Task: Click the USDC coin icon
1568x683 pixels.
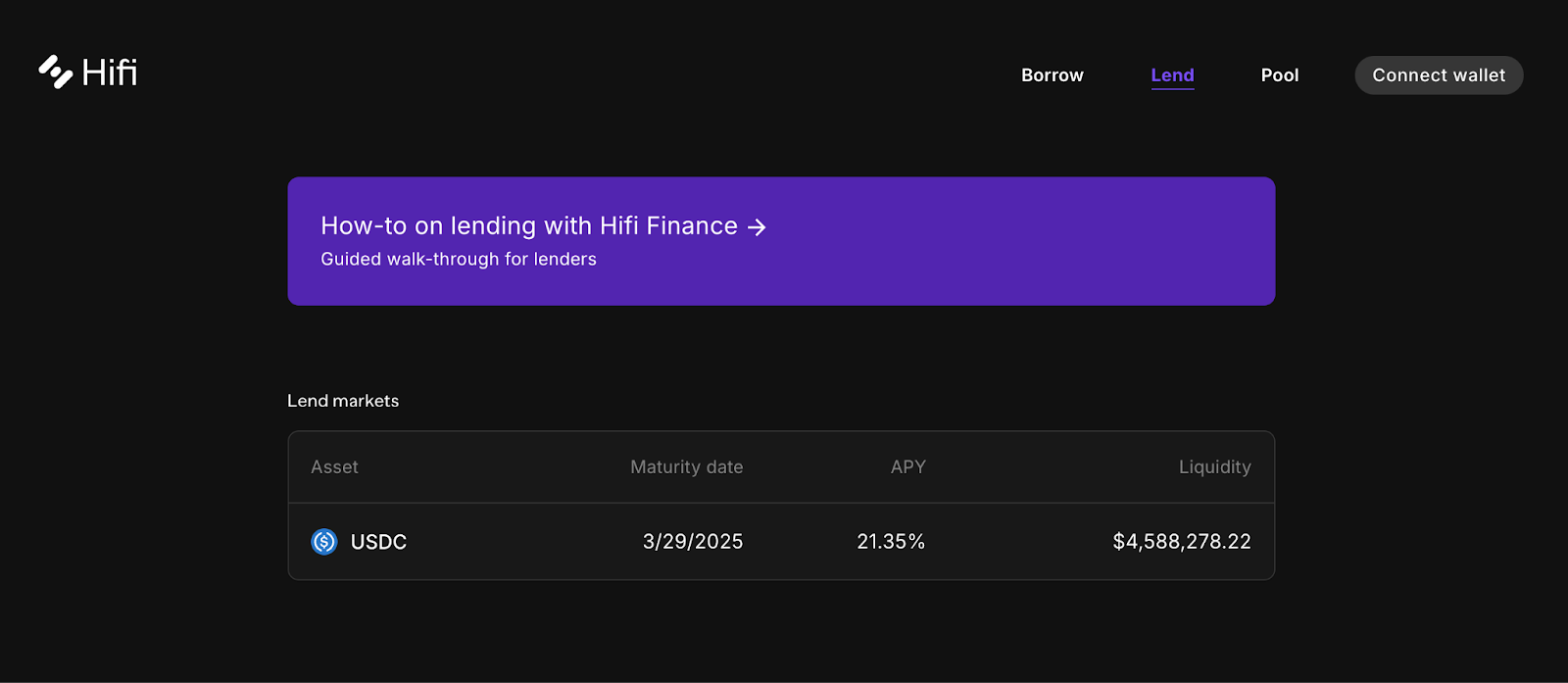Action: pos(324,542)
